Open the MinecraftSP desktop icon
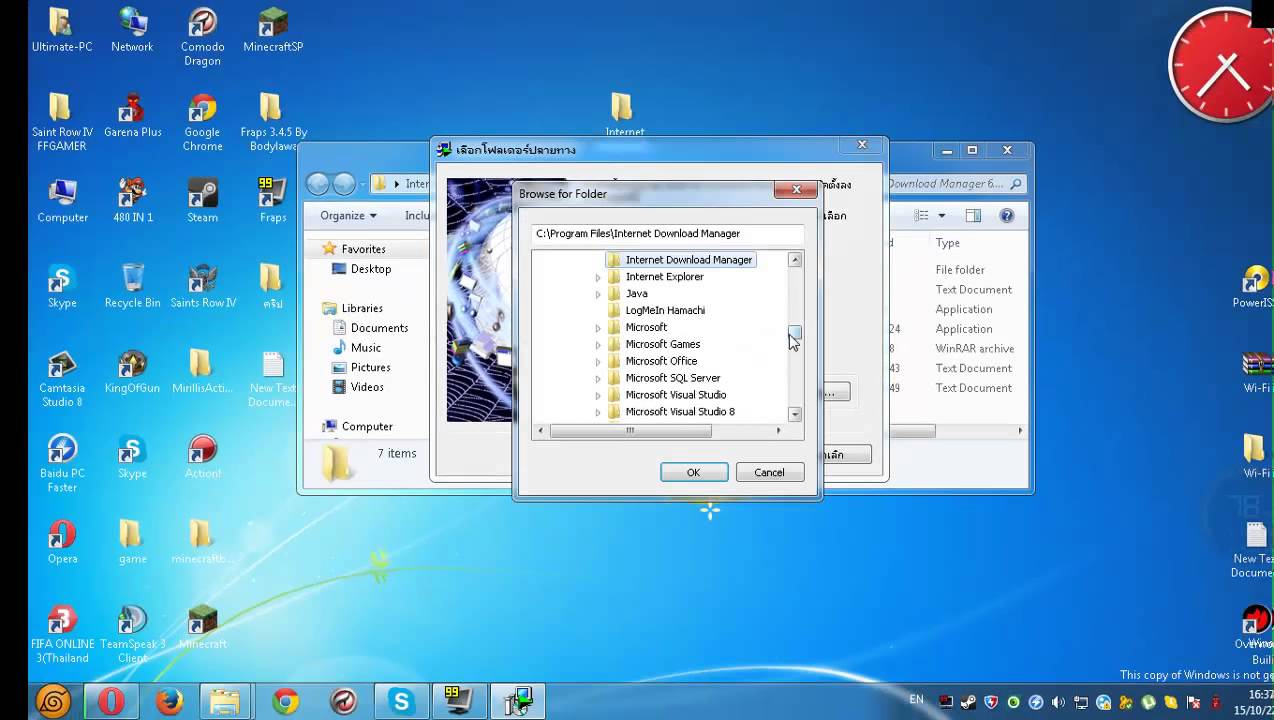 coord(273,31)
